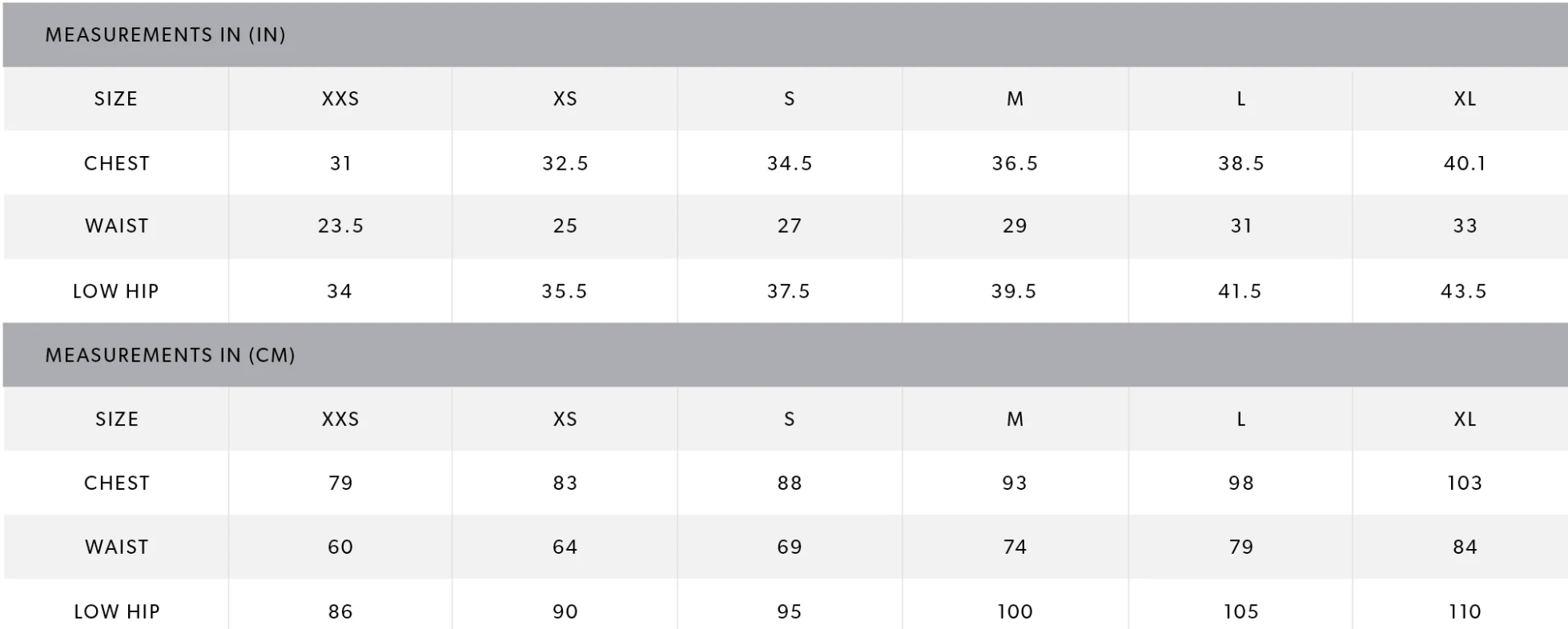Viewport: 1568px width, 629px height.
Task: Click the SIZE label in cm table
Action: [117, 419]
